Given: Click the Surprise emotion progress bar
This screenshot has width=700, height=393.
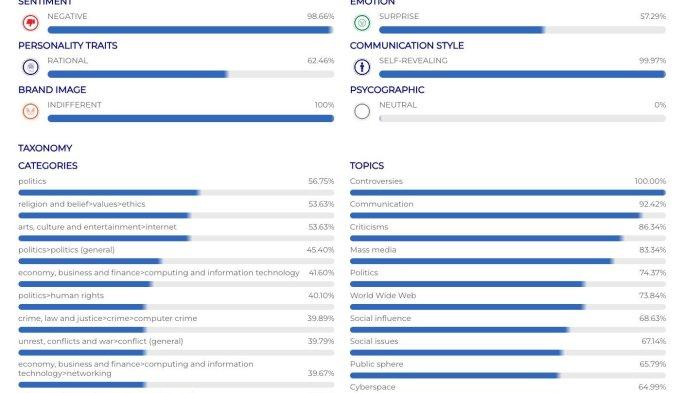Looking at the screenshot, I should pyautogui.click(x=522, y=30).
